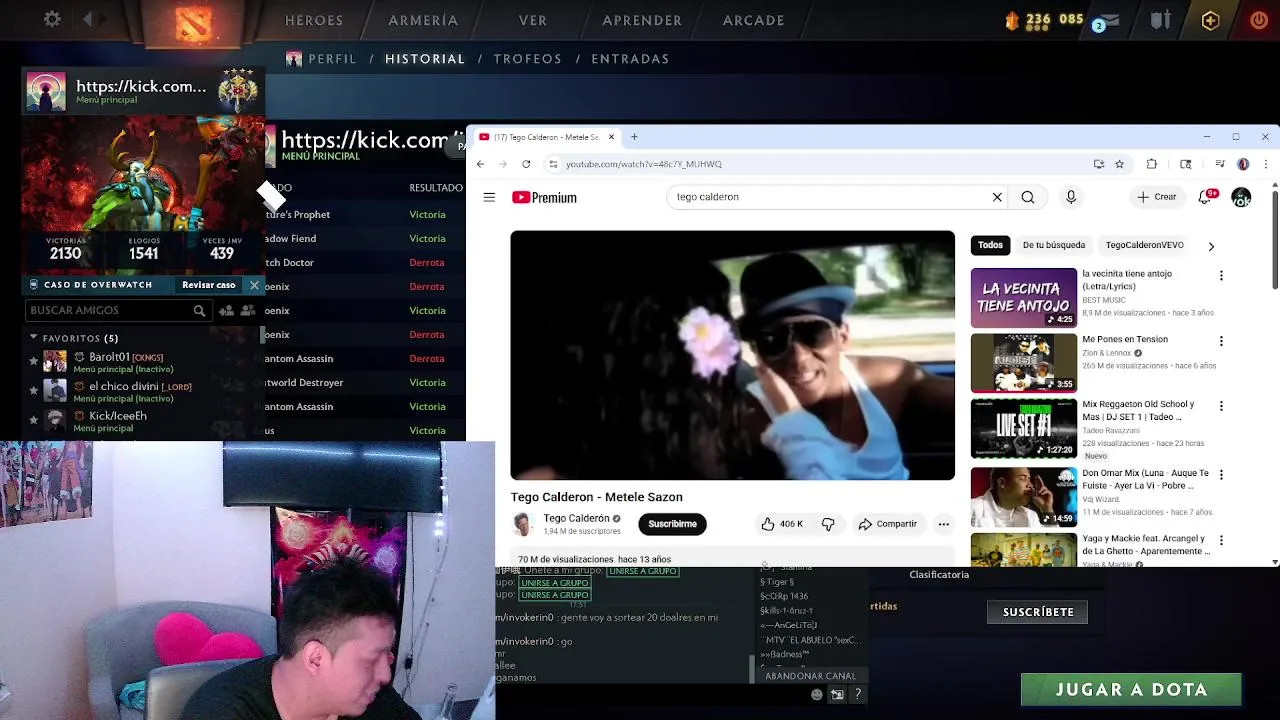Switch to the ENTRADAS tab
The height and width of the screenshot is (720, 1280).
(630, 59)
